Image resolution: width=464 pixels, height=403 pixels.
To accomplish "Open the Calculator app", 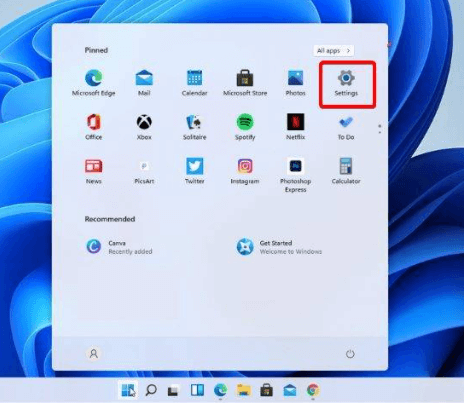I will click(346, 171).
